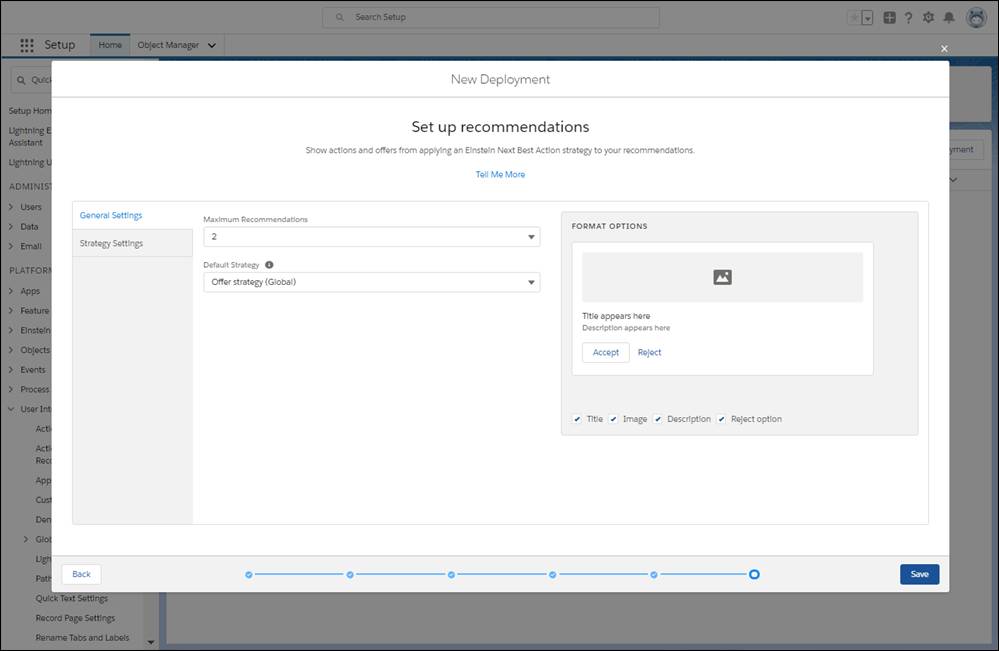Open Record Page Settings in sidebar

pyautogui.click(x=75, y=619)
